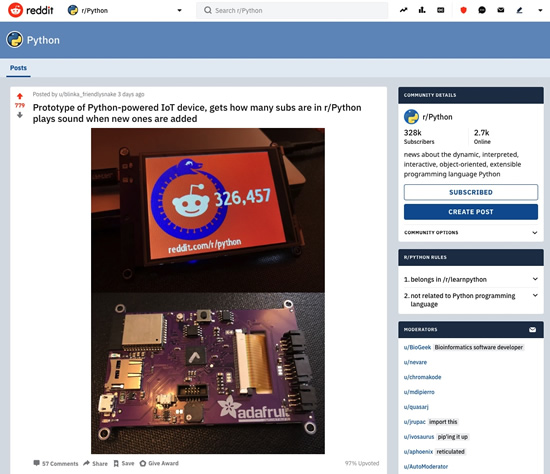Expand rule 1 belongs in /r/learnpython

pyautogui.click(x=471, y=279)
